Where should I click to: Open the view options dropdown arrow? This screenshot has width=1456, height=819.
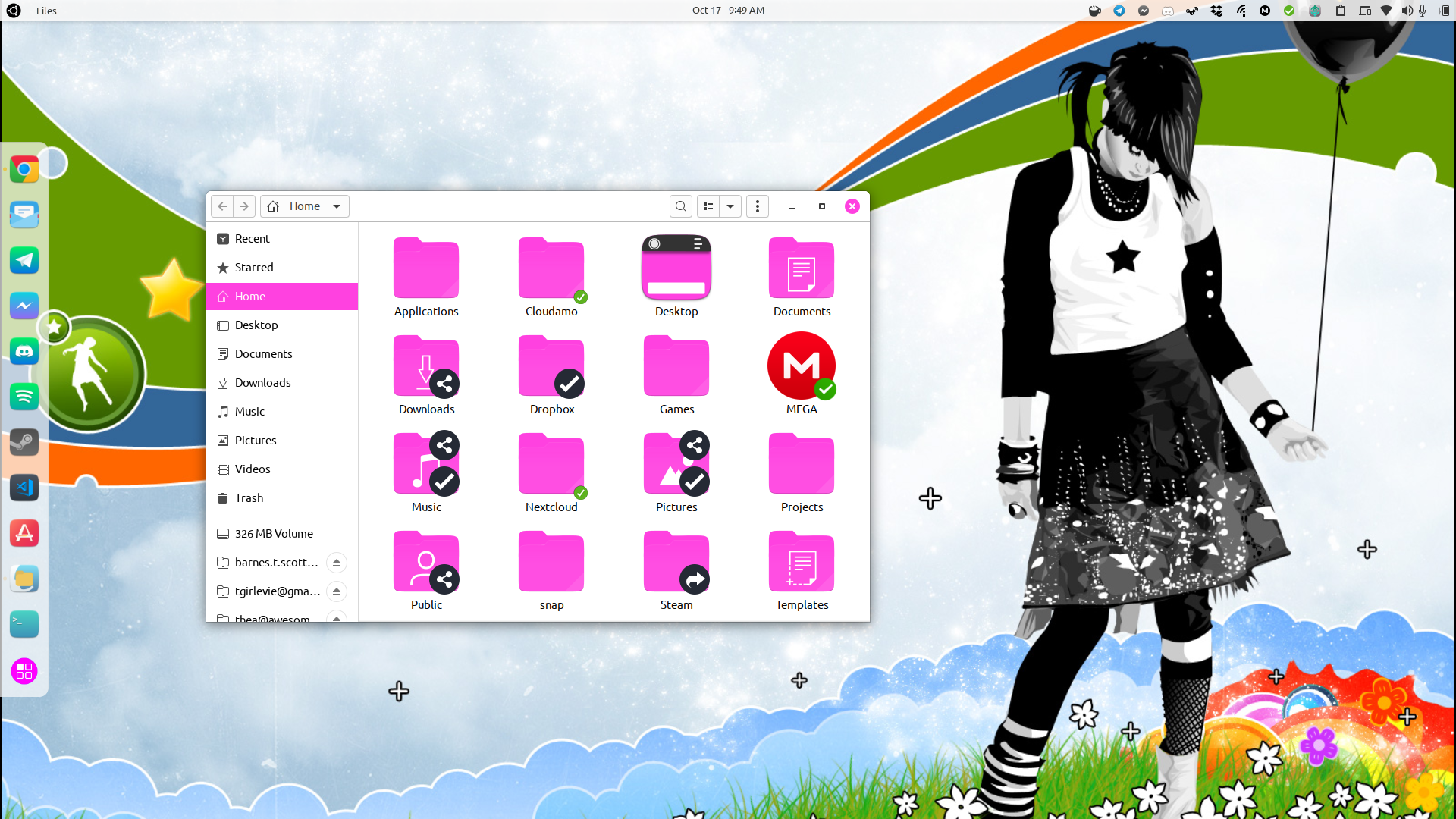[x=730, y=206]
